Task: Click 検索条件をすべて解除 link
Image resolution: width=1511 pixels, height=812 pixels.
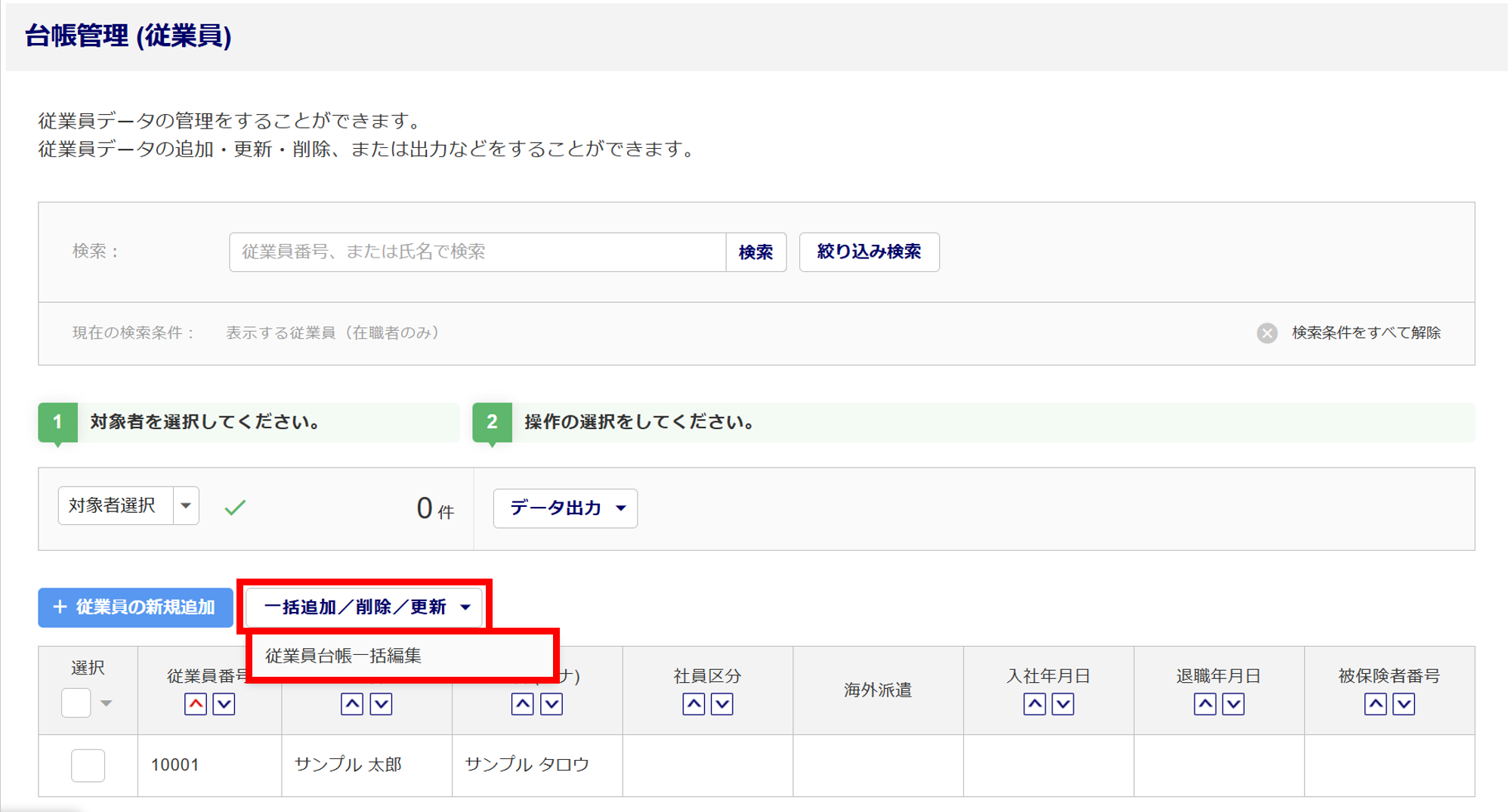Action: coord(1366,333)
